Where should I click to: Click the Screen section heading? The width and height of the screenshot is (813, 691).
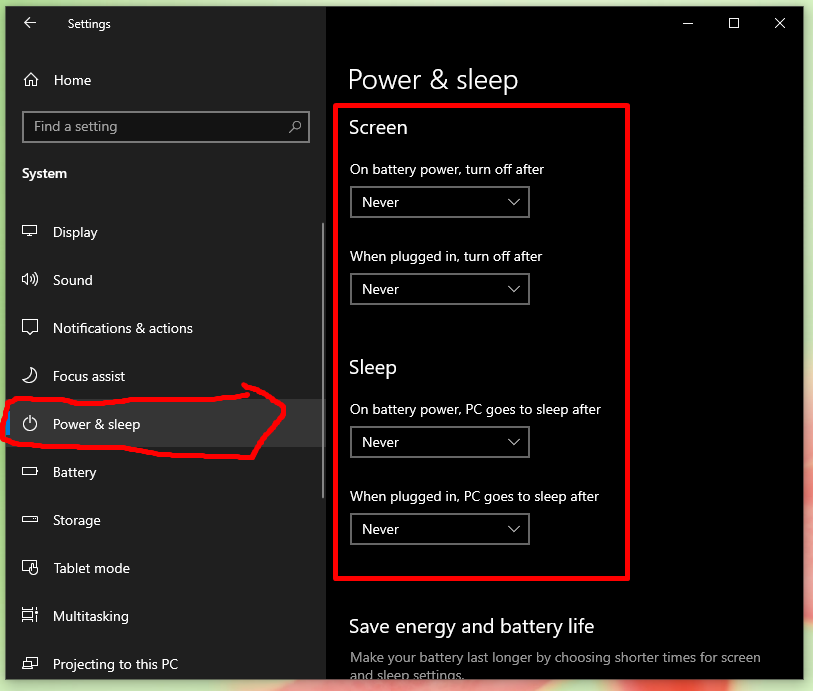378,128
